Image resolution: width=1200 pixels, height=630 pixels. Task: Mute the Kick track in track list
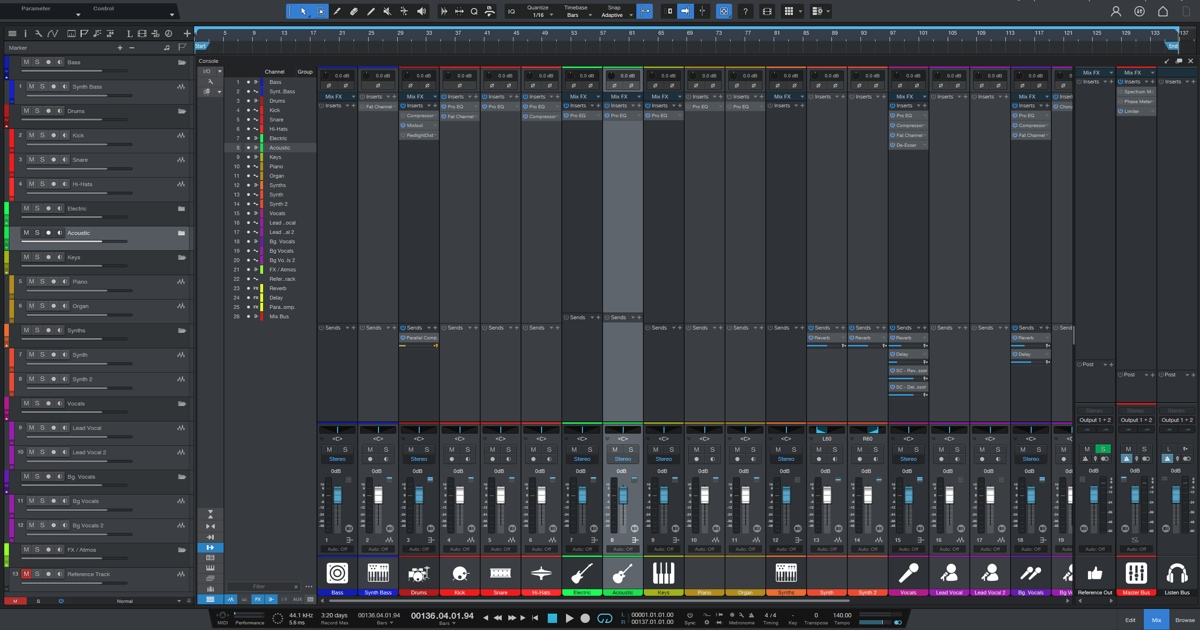coord(30,135)
